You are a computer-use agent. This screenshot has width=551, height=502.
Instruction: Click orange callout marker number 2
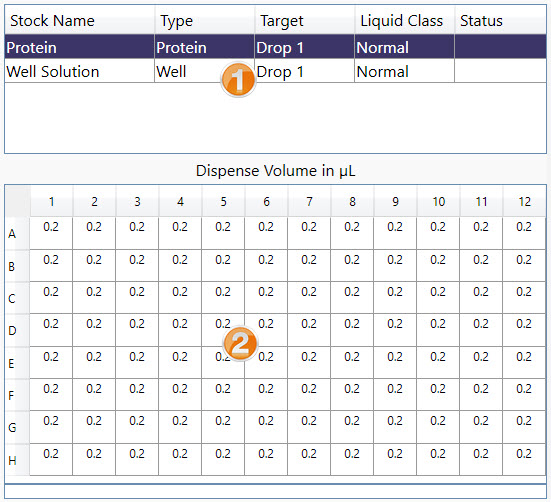[x=240, y=343]
